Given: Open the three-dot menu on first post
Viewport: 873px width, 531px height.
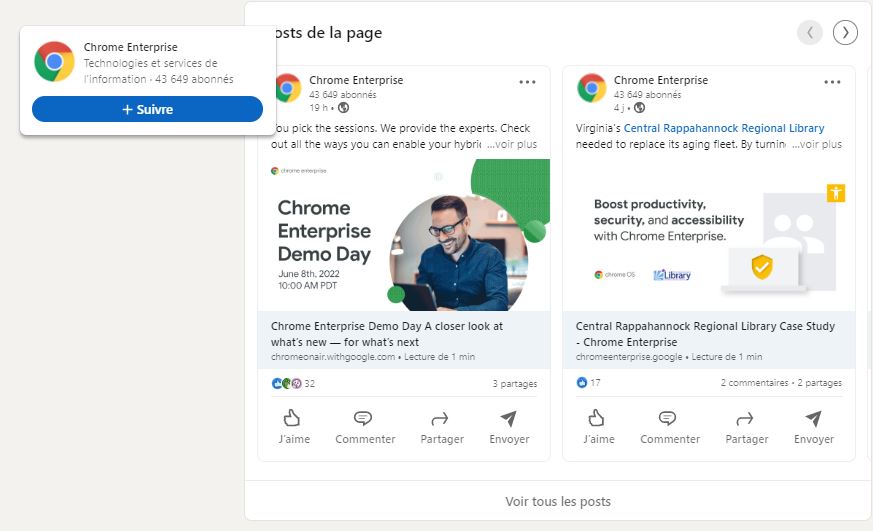Looking at the screenshot, I should (527, 82).
